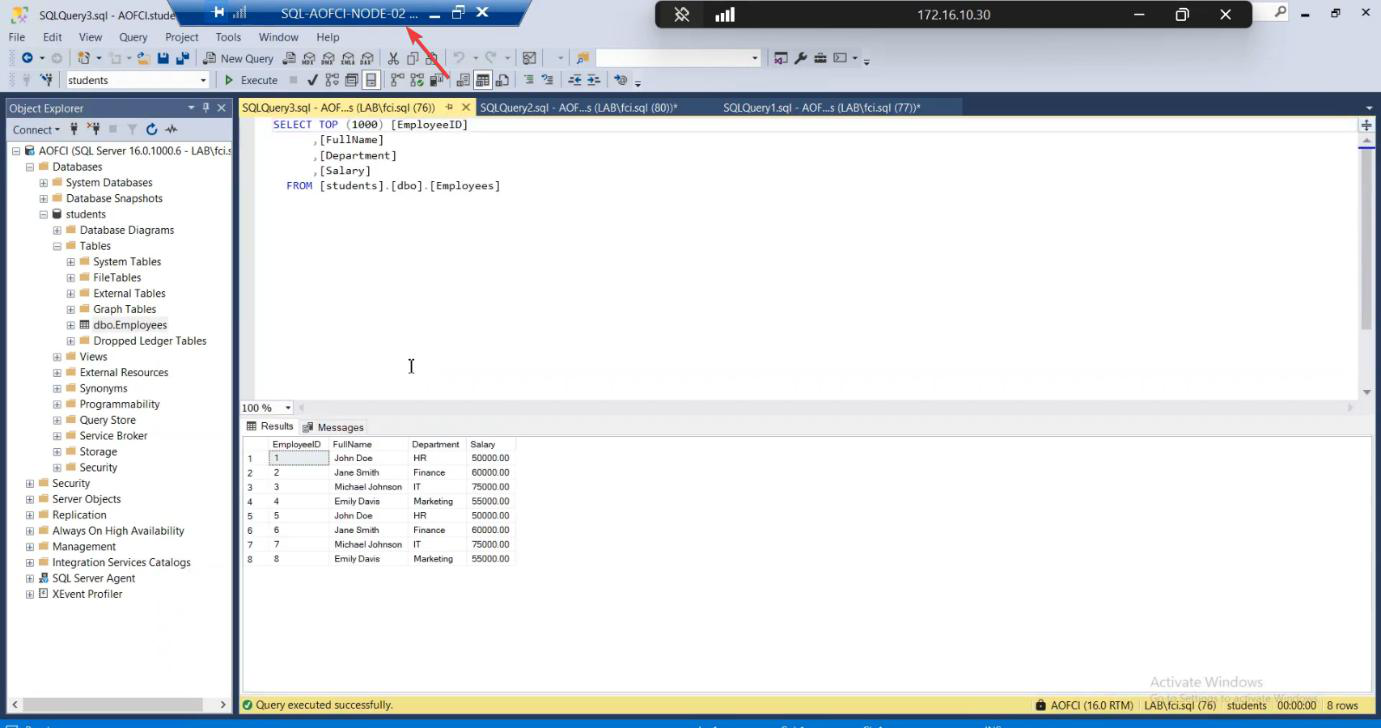The image size is (1381, 728).
Task: Click the save disk icon
Action: [x=163, y=58]
